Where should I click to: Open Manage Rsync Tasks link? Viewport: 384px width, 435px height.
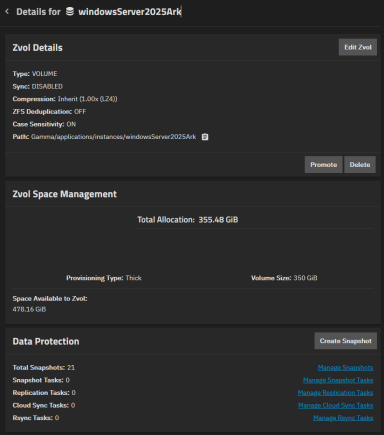click(x=343, y=418)
